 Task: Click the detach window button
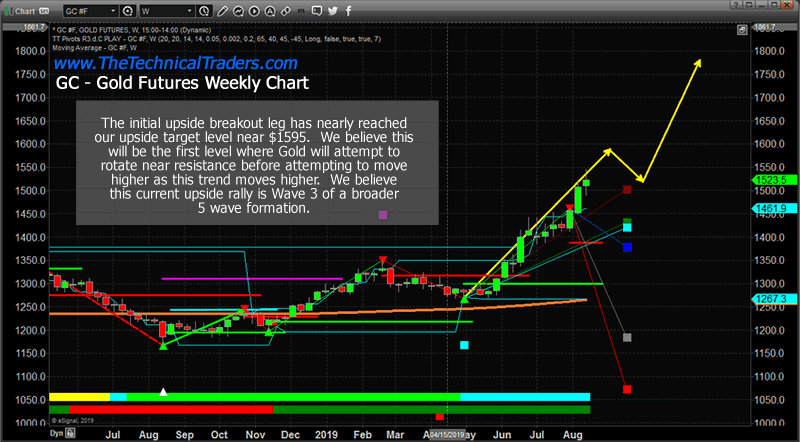coord(748,5)
